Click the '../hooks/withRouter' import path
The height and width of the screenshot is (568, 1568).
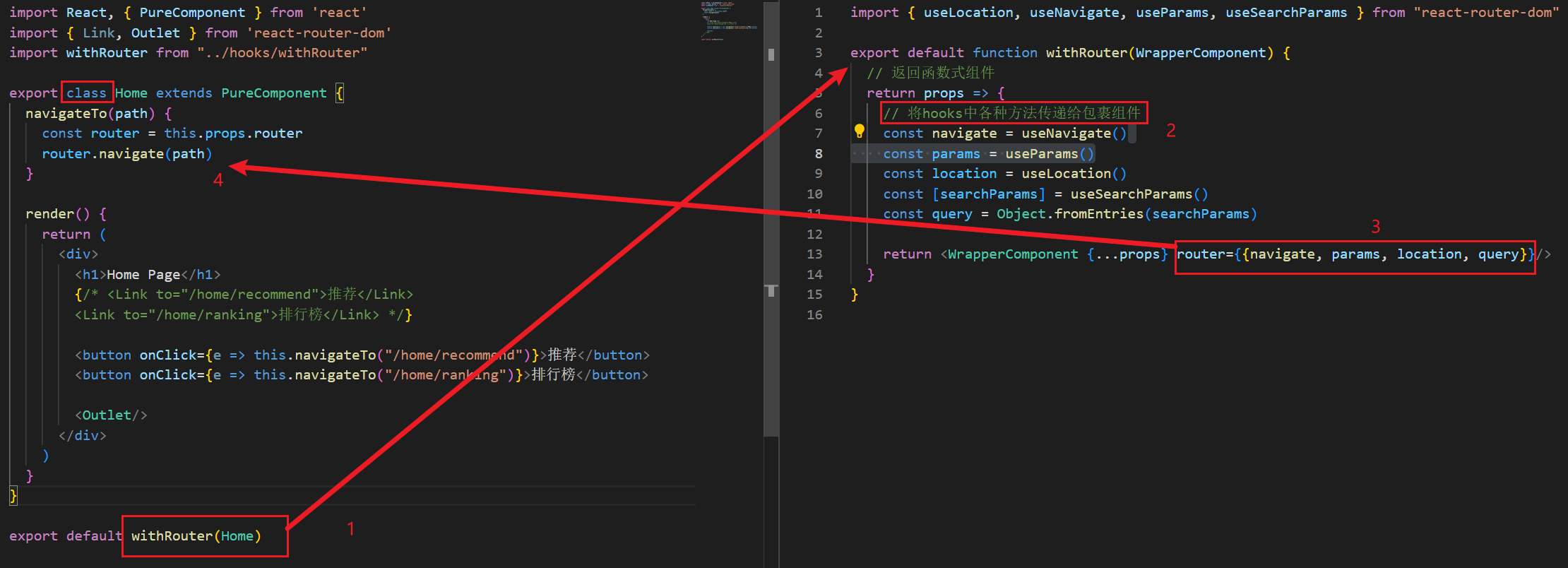point(283,53)
